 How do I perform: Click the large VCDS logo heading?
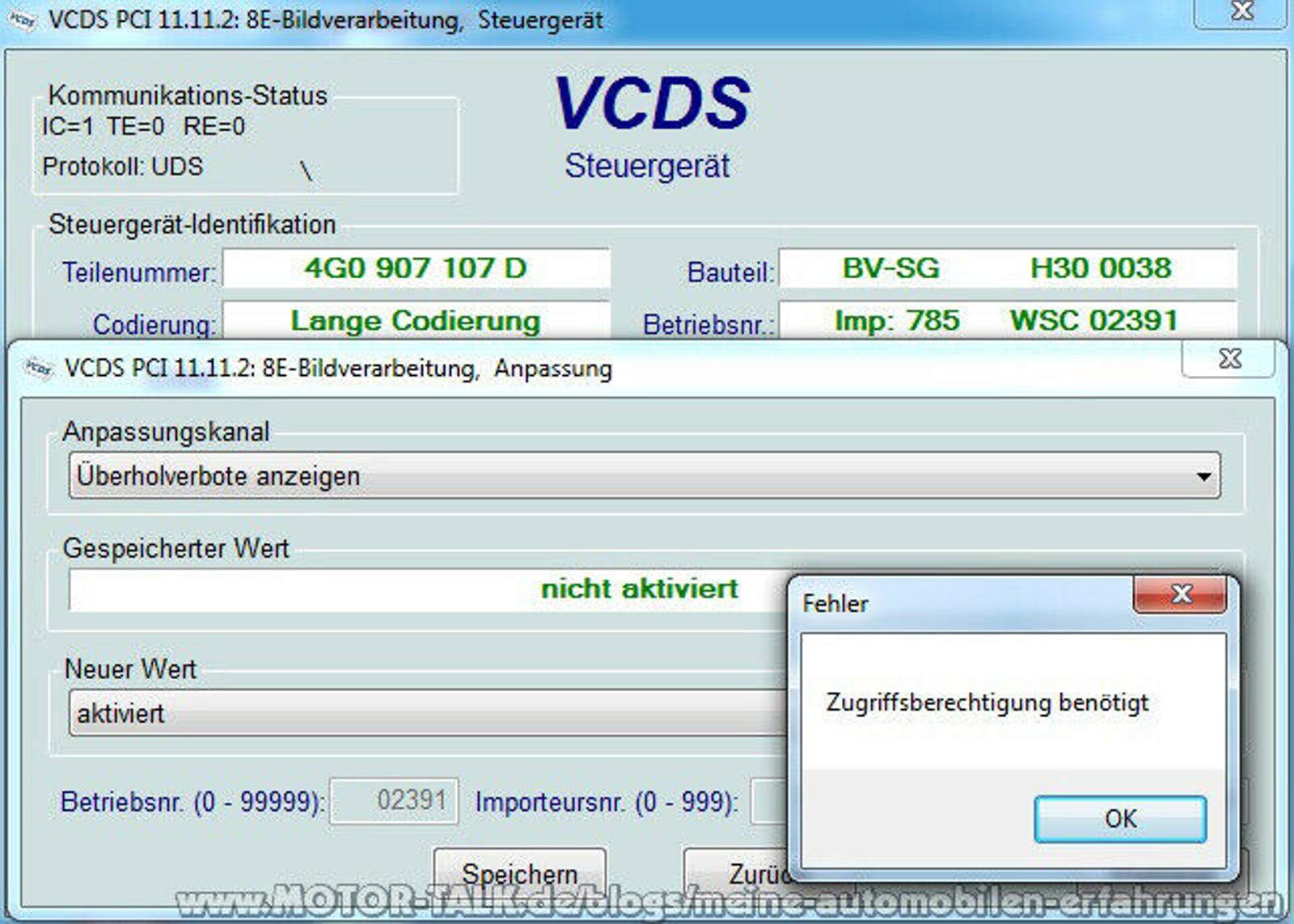[652, 103]
